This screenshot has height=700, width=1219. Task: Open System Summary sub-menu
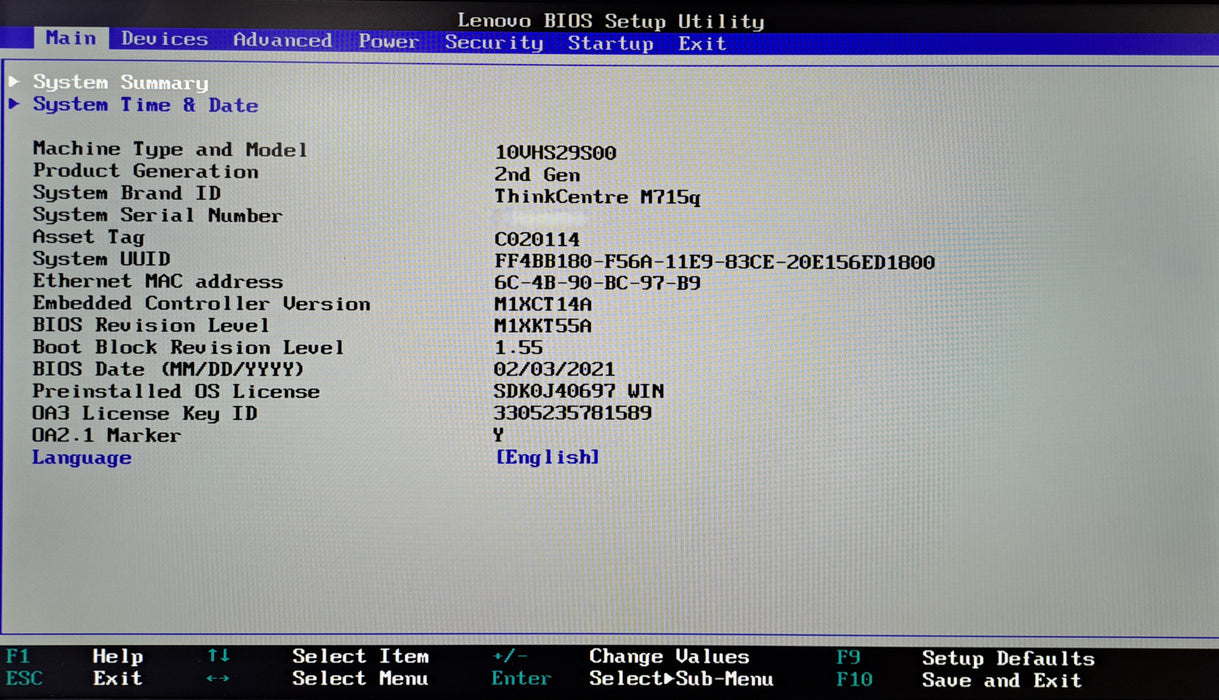tap(120, 83)
